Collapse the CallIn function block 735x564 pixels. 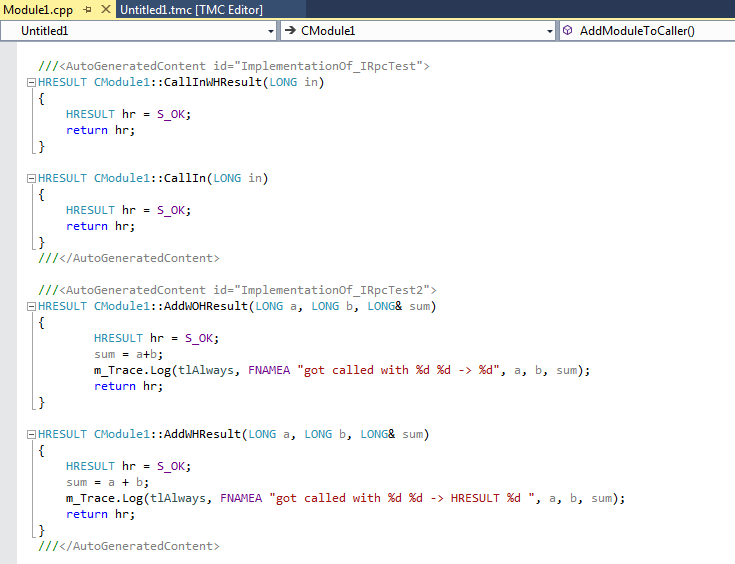tap(31, 179)
